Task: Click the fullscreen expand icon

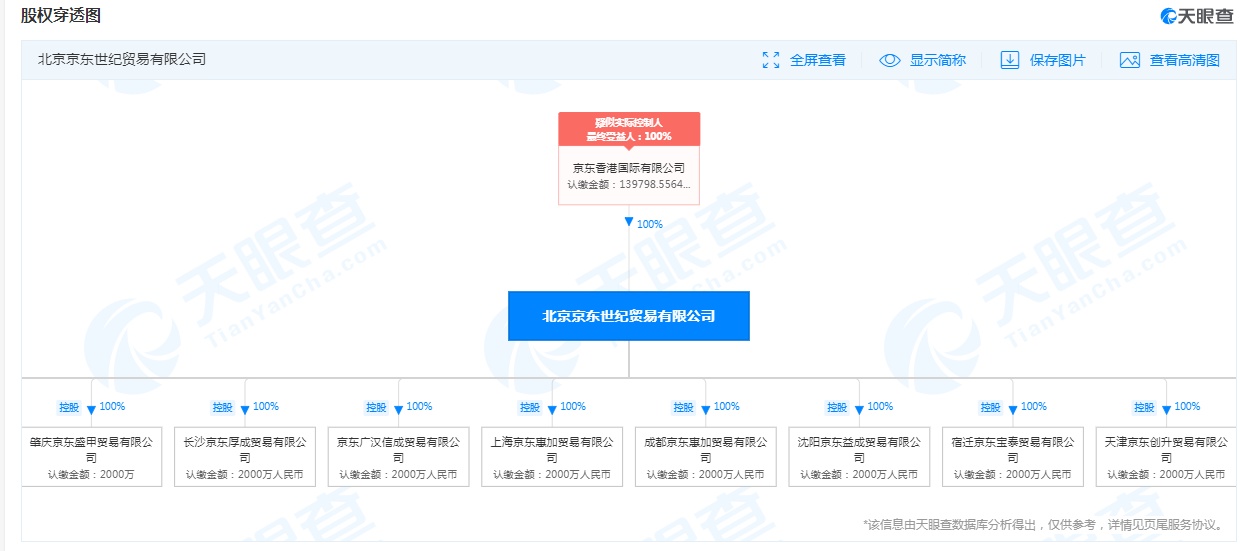Action: [x=770, y=60]
